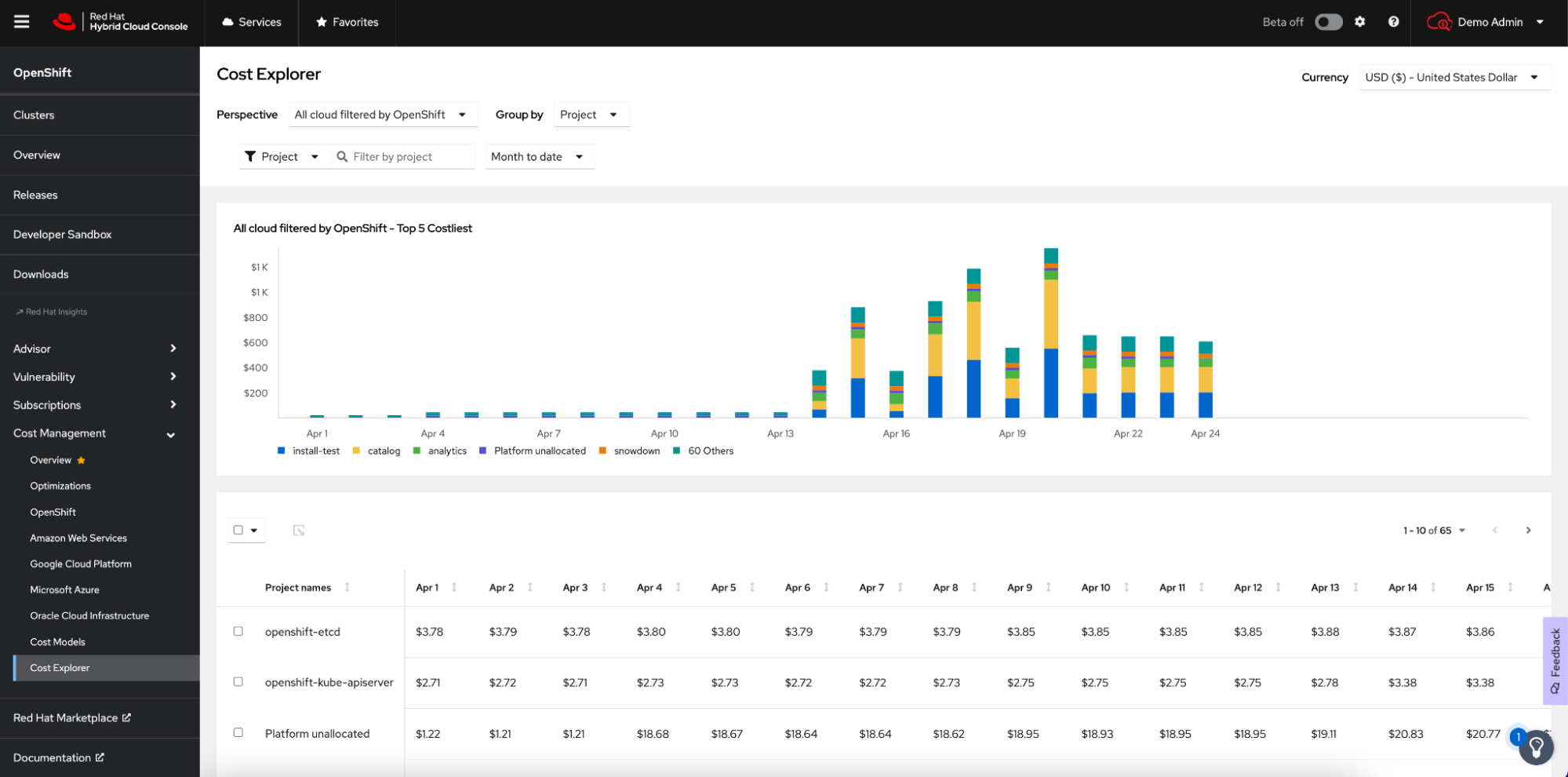Open the Project filter type dropdown
This screenshot has height=777, width=1568.
tap(283, 157)
